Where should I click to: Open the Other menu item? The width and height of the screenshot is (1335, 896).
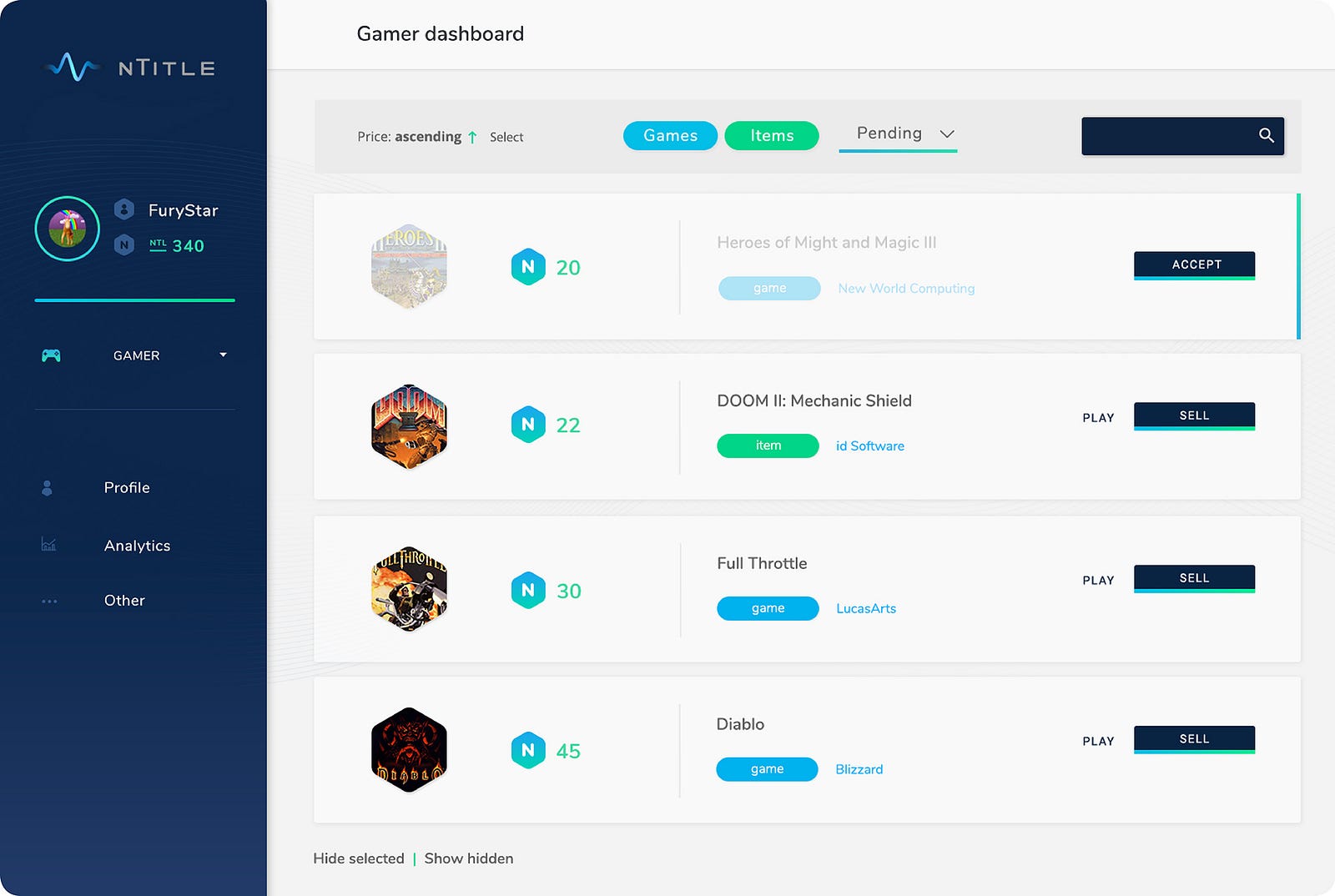[124, 601]
